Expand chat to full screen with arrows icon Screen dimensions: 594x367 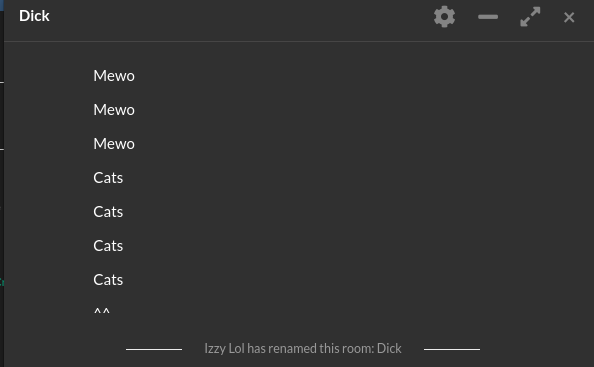[x=530, y=17]
